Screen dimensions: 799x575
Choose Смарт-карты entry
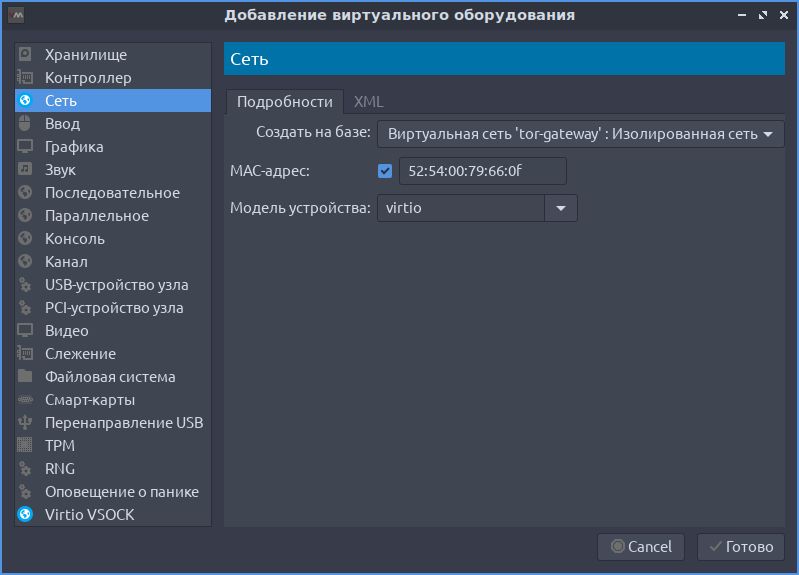click(x=113, y=400)
